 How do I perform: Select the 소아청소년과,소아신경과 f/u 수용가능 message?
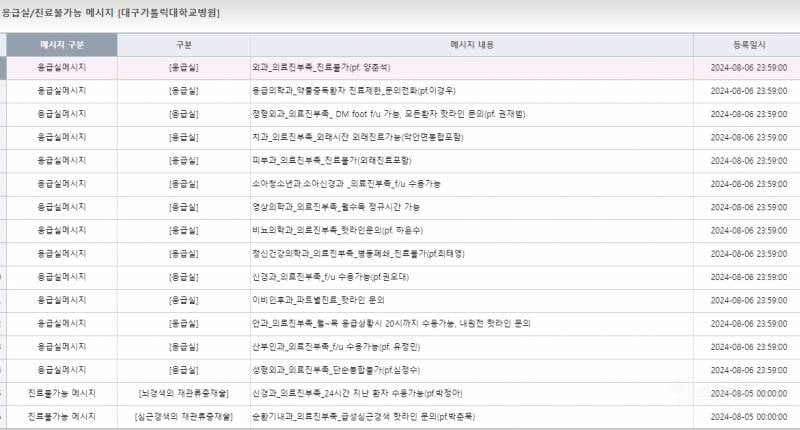click(x=346, y=184)
